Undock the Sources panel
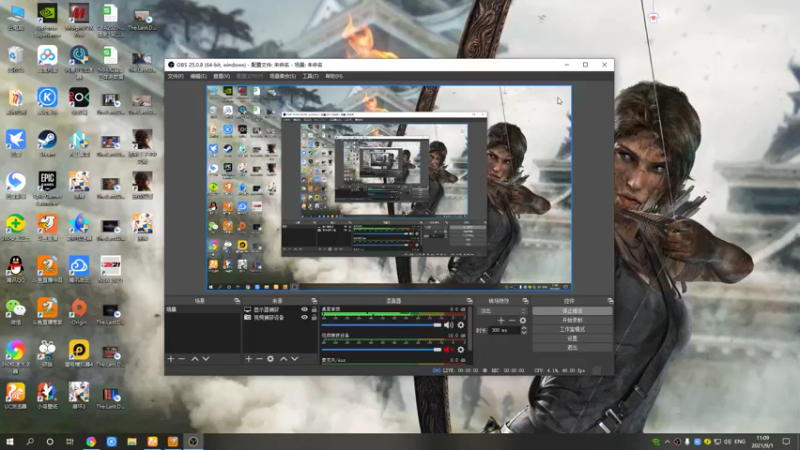Viewport: 800px width, 450px height. (x=314, y=301)
